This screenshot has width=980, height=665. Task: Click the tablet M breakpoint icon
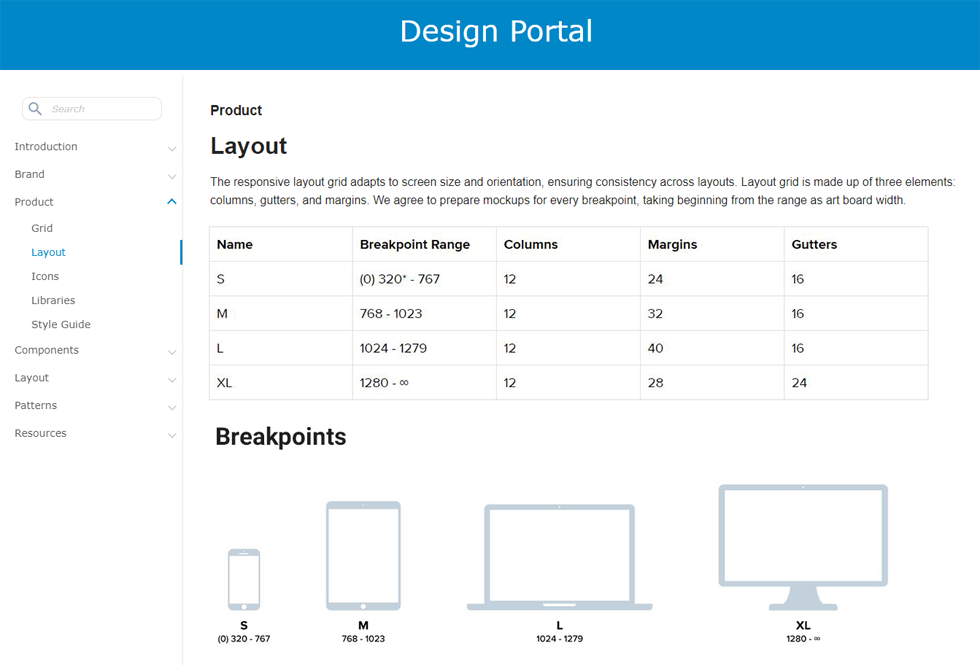pyautogui.click(x=363, y=555)
